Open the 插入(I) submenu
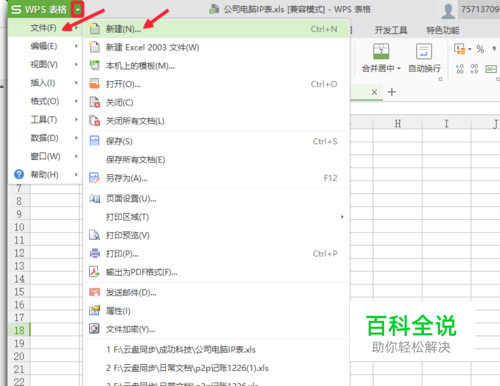Screen dimensions: 500x386 [x=45, y=83]
